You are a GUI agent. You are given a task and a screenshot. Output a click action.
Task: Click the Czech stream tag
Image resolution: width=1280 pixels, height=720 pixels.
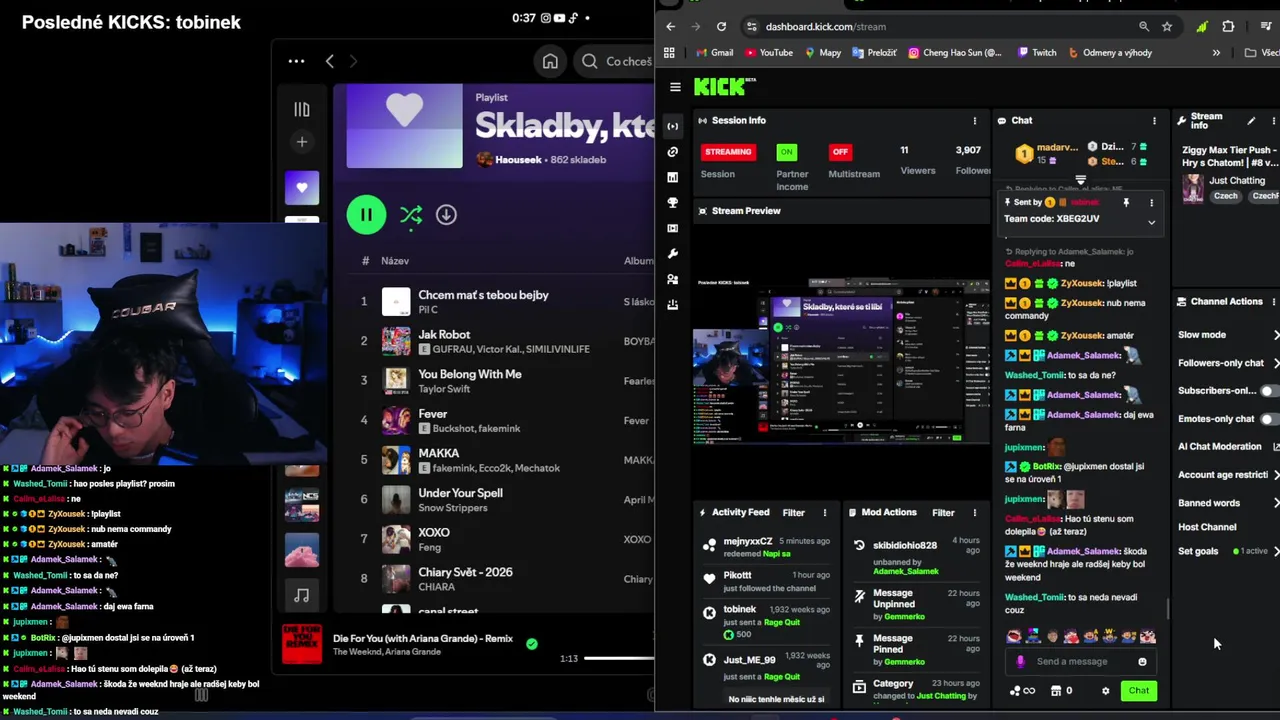(x=1226, y=196)
